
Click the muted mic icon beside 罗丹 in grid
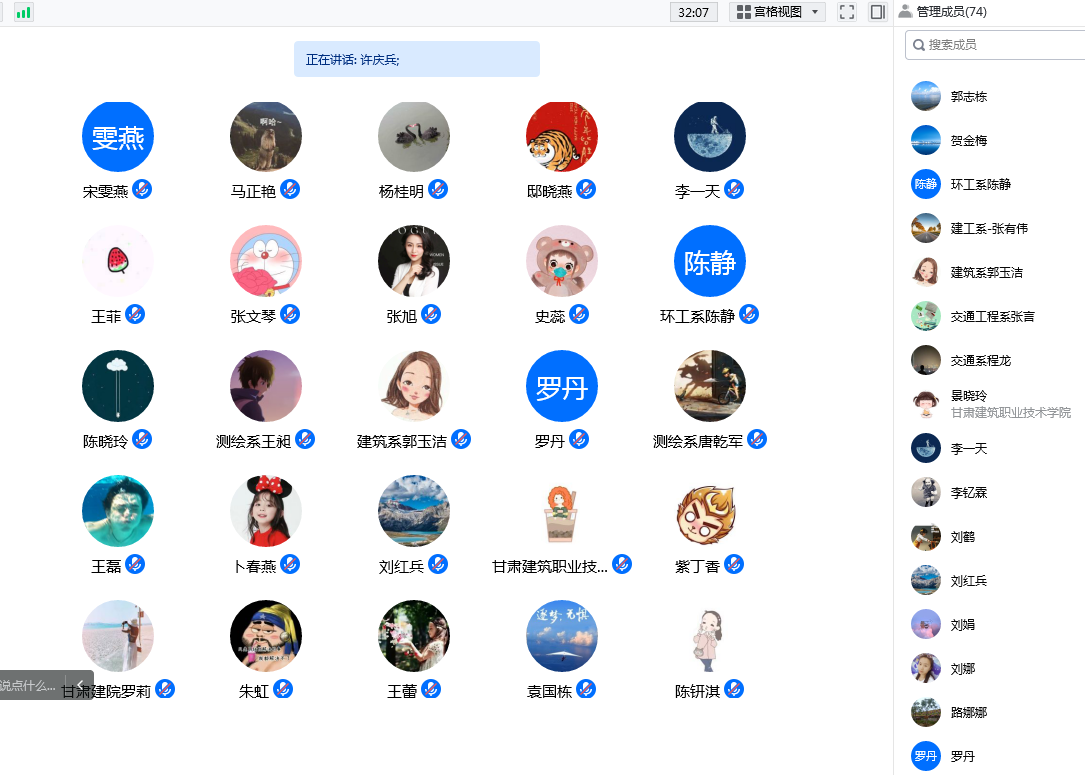(x=579, y=440)
